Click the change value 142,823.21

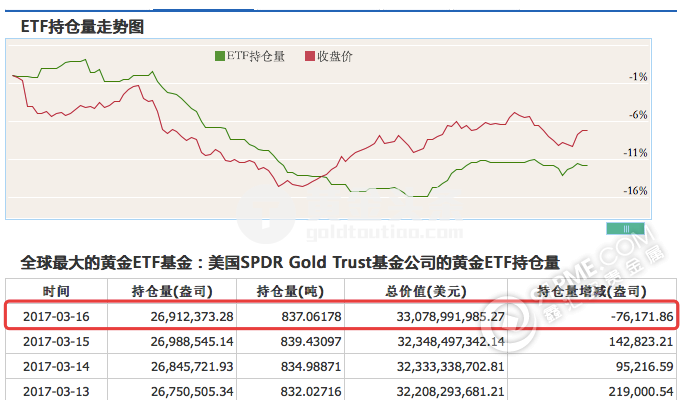click(641, 341)
